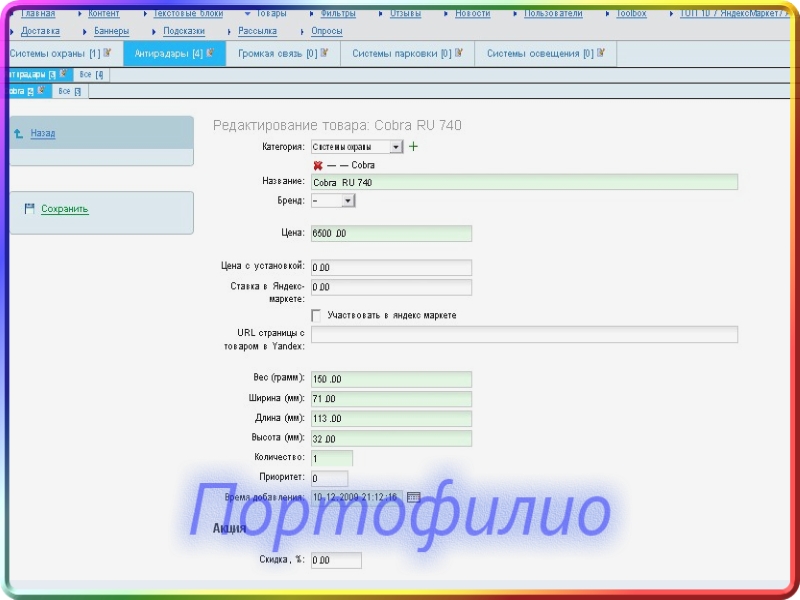Click edit icon next to Системы освещения tab
800x600 pixels.
(x=601, y=53)
